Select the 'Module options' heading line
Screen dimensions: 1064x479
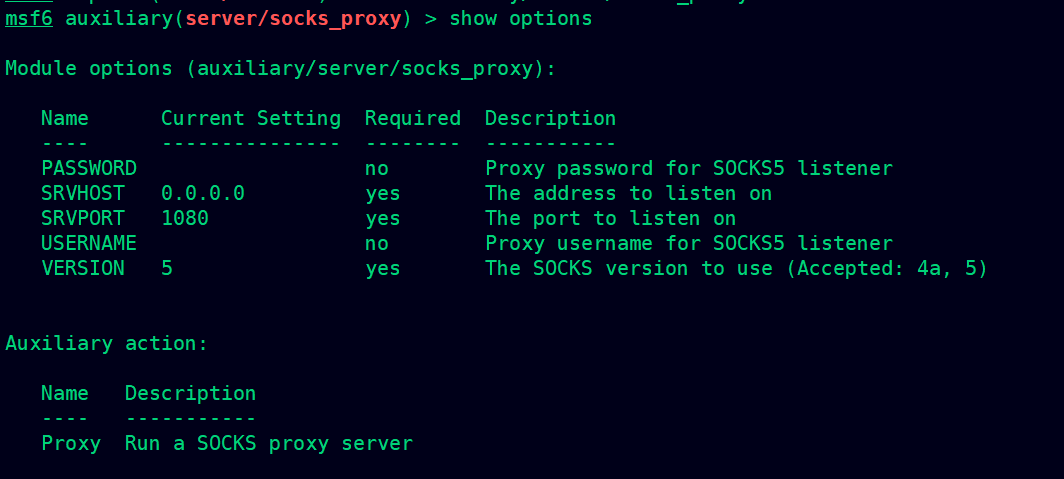(280, 69)
